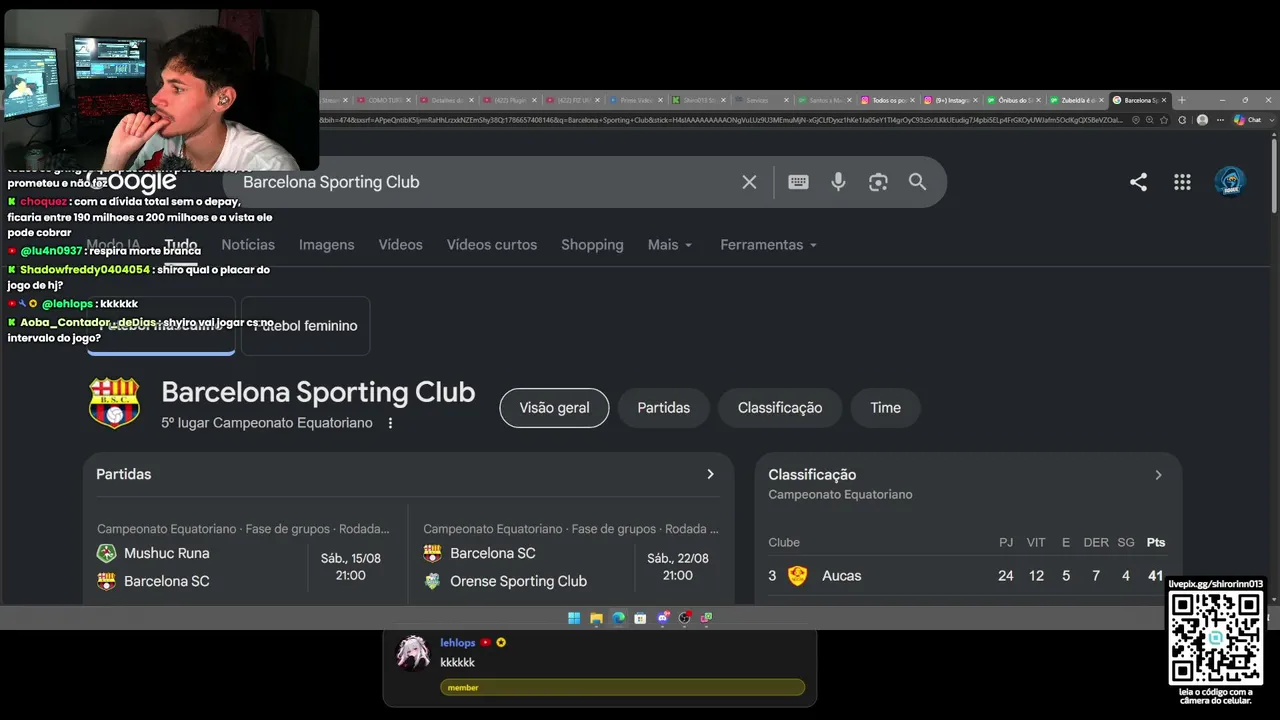Viewport: 1280px width, 720px height.
Task: Submit search with the magnifier icon
Action: [x=917, y=182]
